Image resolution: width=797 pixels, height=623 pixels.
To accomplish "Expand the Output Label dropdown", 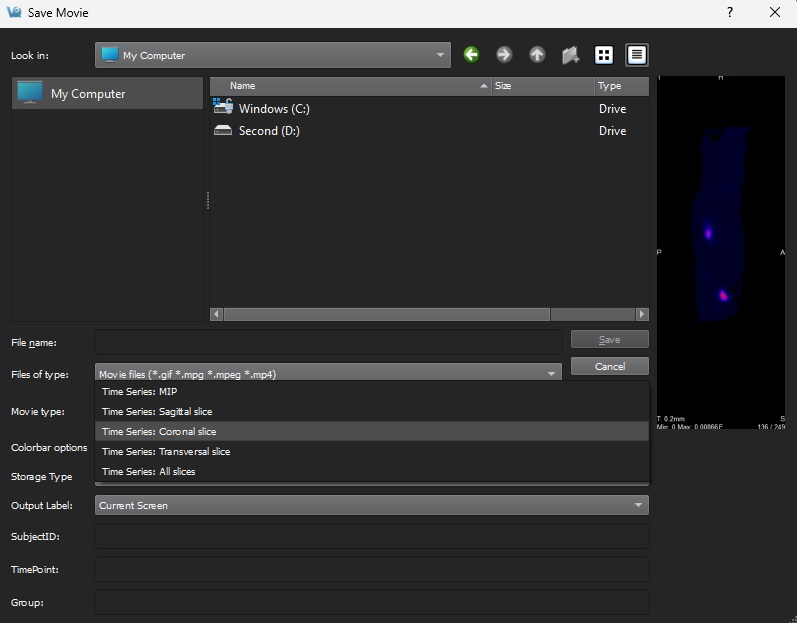I will 371,505.
